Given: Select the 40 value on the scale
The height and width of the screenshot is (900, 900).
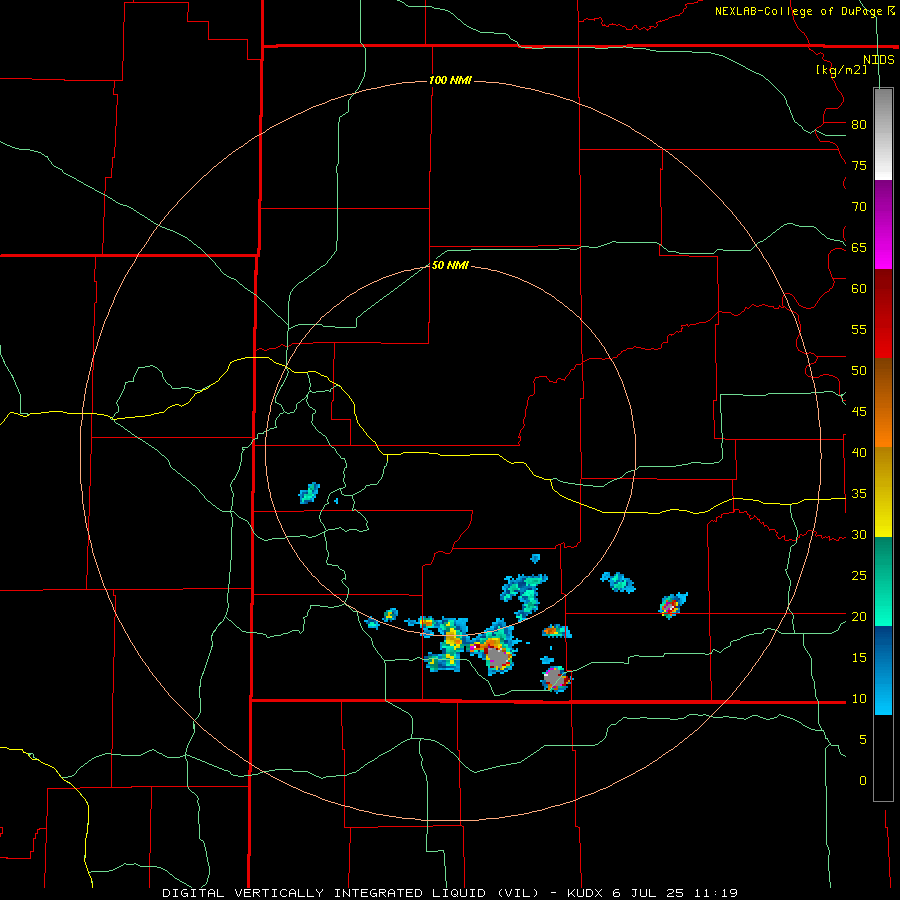Looking at the screenshot, I should point(859,453).
